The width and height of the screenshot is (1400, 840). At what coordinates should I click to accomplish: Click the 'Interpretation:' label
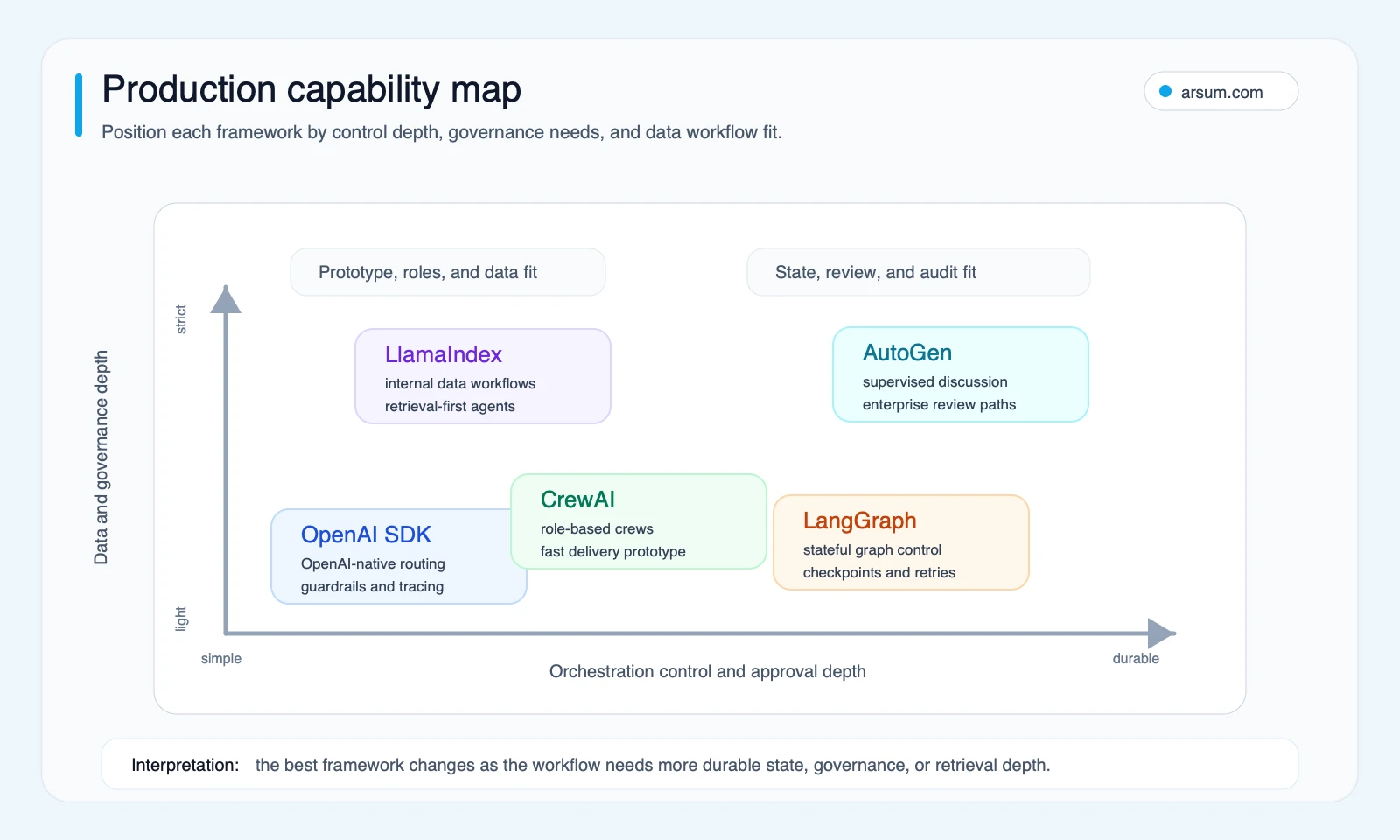(x=185, y=765)
